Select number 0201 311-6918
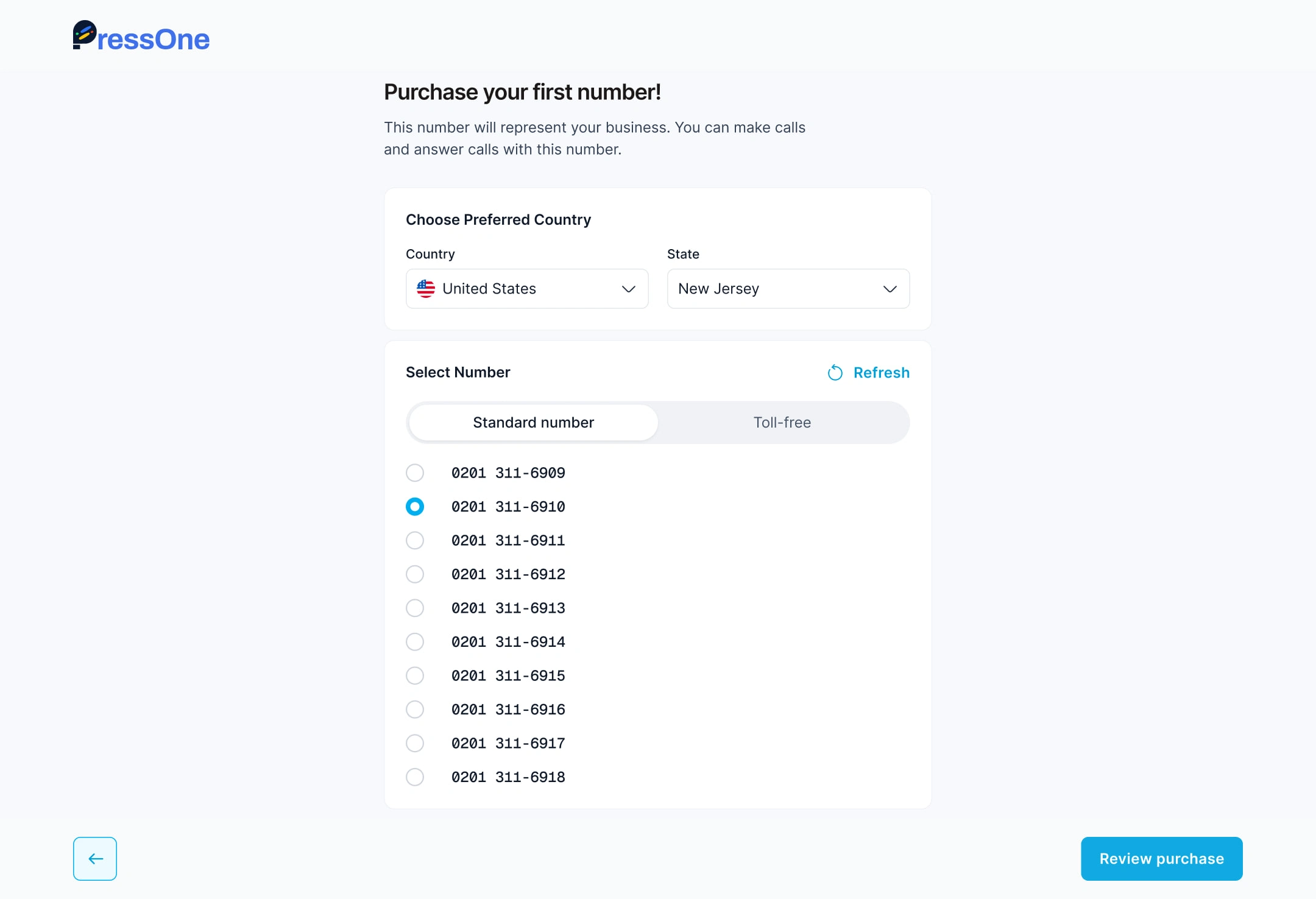 415,777
